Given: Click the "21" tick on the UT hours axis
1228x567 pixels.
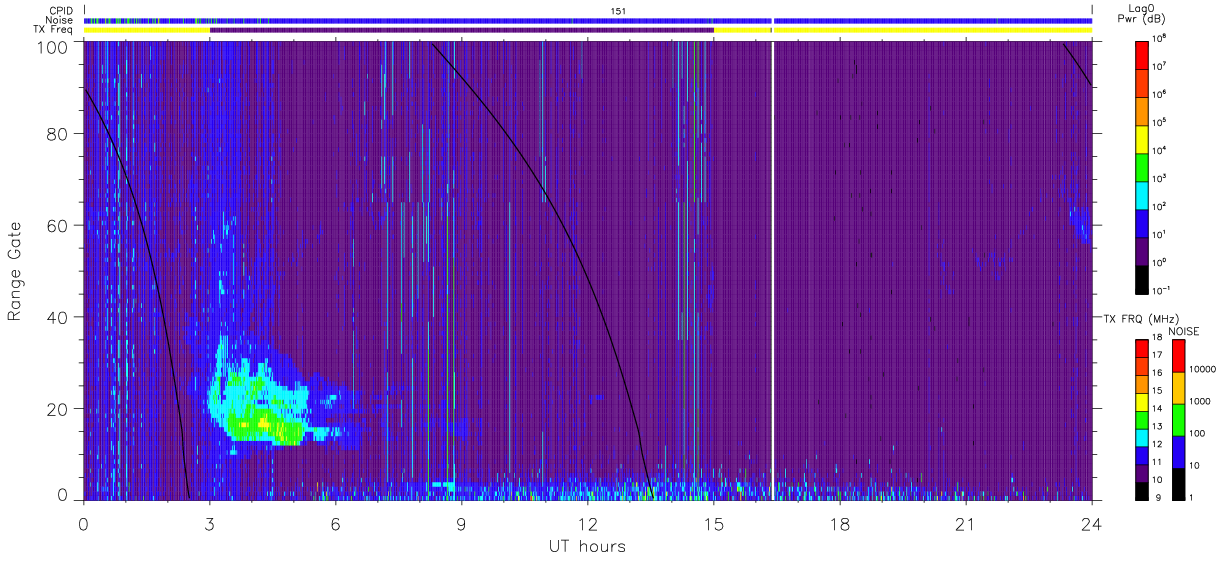Looking at the screenshot, I should point(966,524).
